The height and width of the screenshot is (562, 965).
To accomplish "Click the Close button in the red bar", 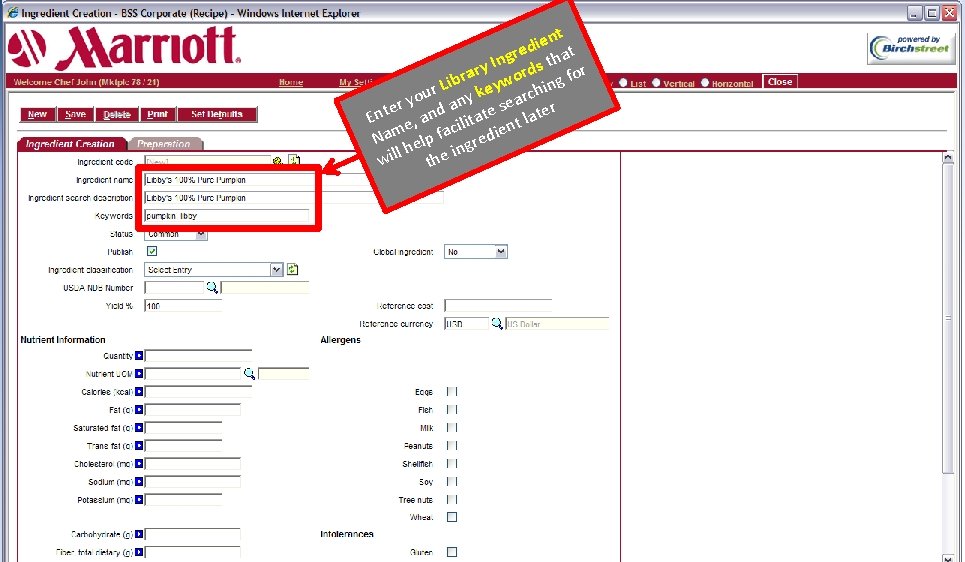I will click(x=780, y=81).
